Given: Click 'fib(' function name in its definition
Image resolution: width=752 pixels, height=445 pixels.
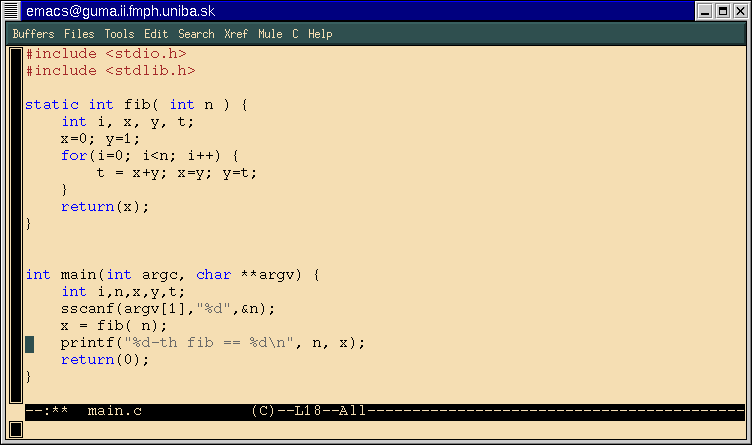Looking at the screenshot, I should click(x=141, y=105).
